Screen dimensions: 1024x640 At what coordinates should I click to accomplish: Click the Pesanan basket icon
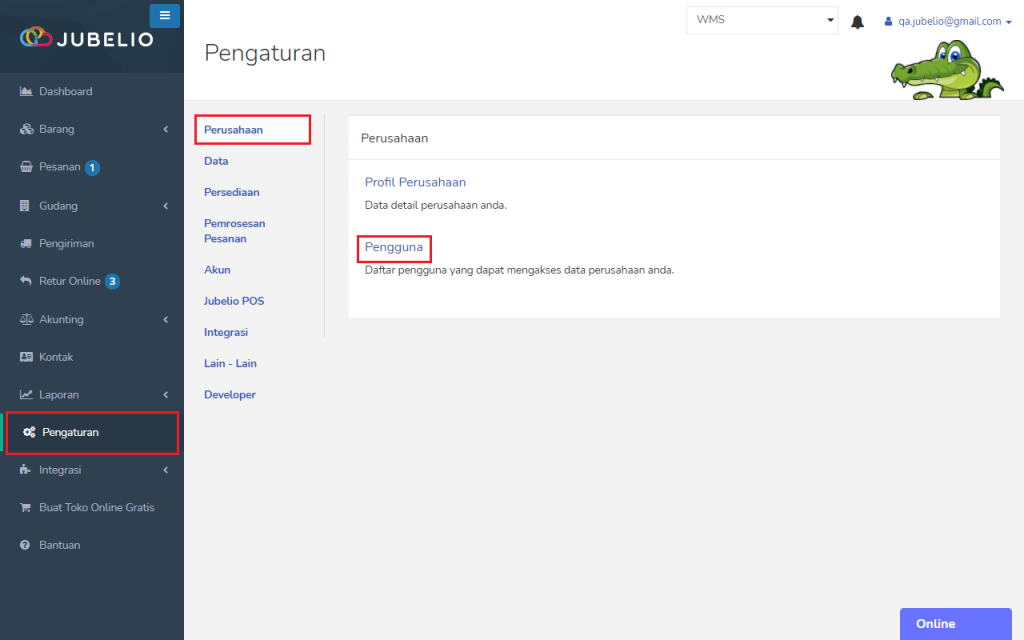pos(26,167)
